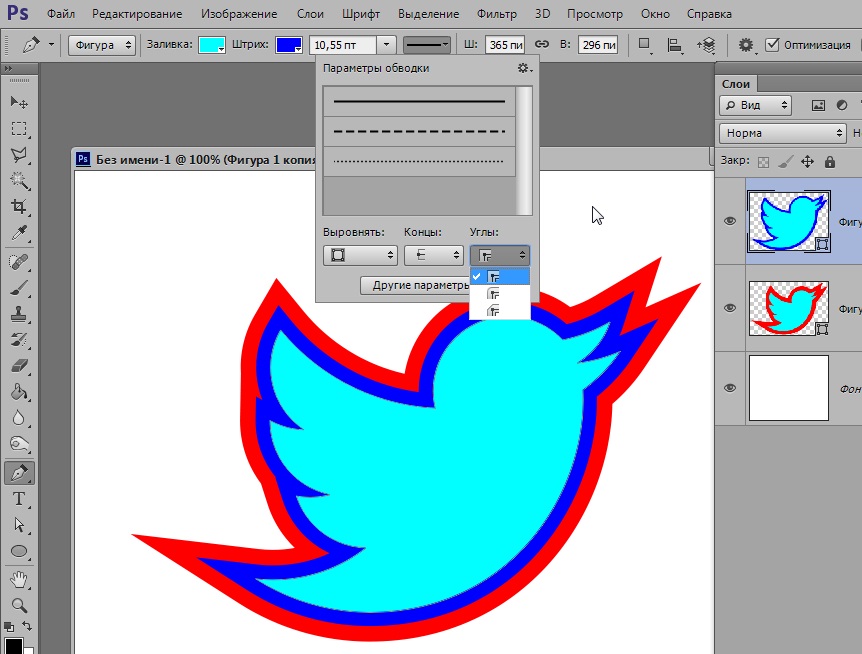Screen dimensions: 862x654
Task: Open the Норма blend mode dropdown
Action: click(782, 133)
